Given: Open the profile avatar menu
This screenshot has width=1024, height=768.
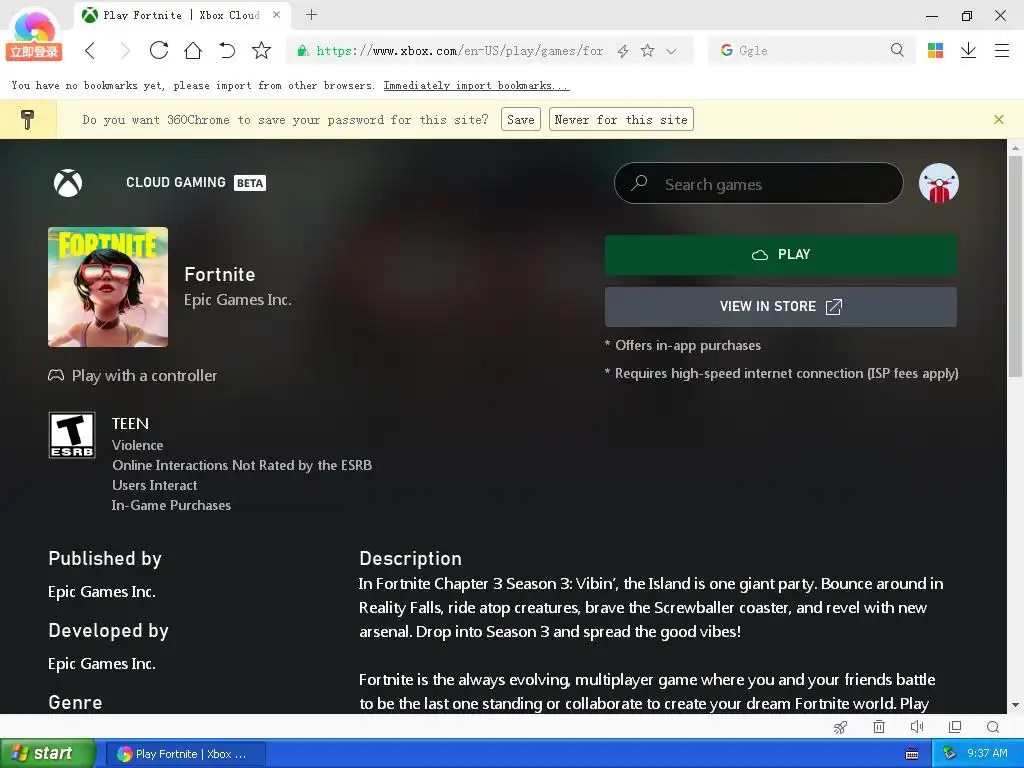Looking at the screenshot, I should coord(938,183).
